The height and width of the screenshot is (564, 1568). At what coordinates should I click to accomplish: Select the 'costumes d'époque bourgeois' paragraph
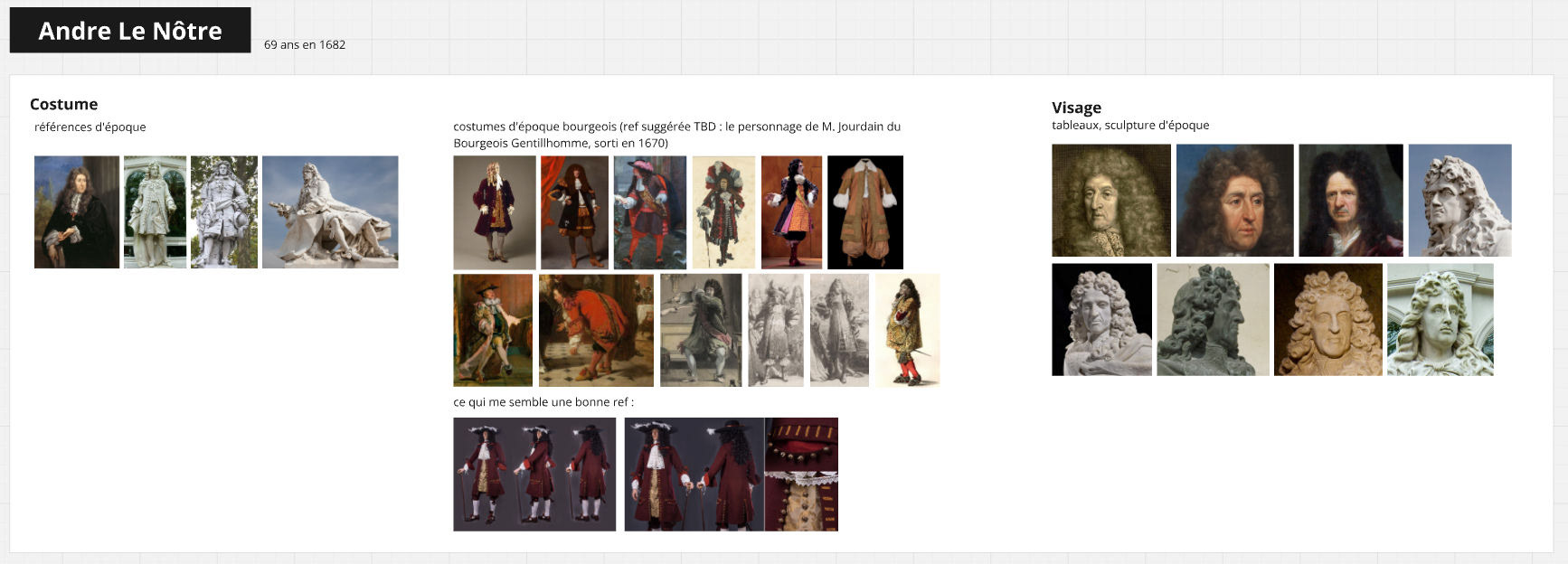tap(677, 135)
